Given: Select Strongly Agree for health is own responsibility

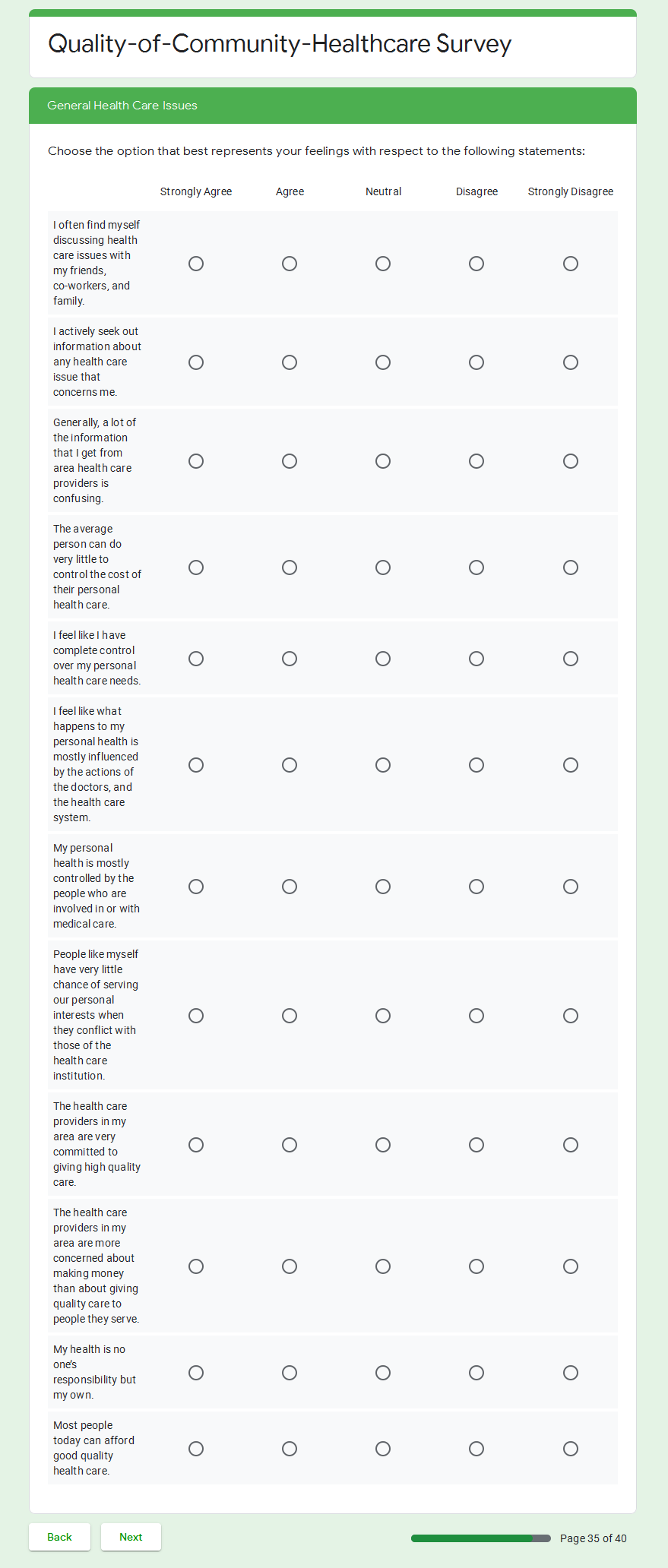Looking at the screenshot, I should coord(196,1373).
